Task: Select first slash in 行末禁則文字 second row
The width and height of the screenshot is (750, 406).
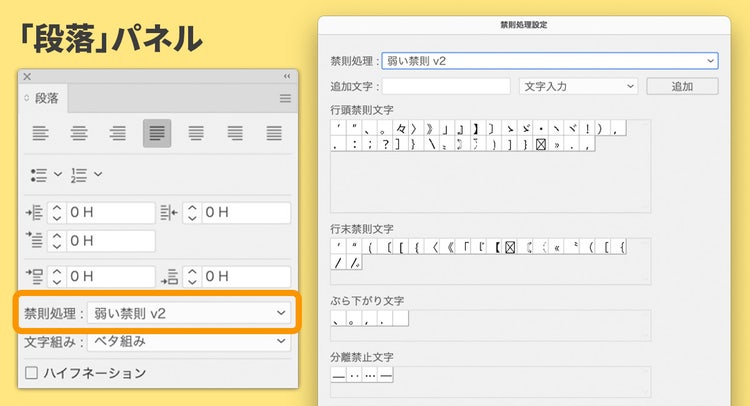Action: 339,262
